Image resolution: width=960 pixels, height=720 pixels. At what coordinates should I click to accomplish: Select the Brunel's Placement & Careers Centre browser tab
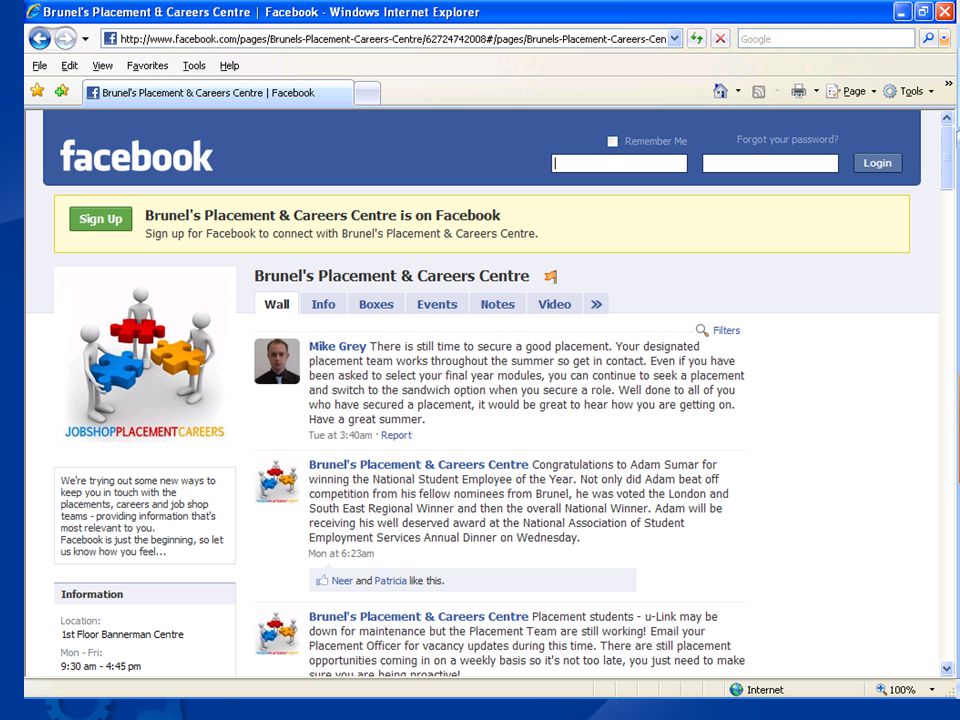[218, 92]
